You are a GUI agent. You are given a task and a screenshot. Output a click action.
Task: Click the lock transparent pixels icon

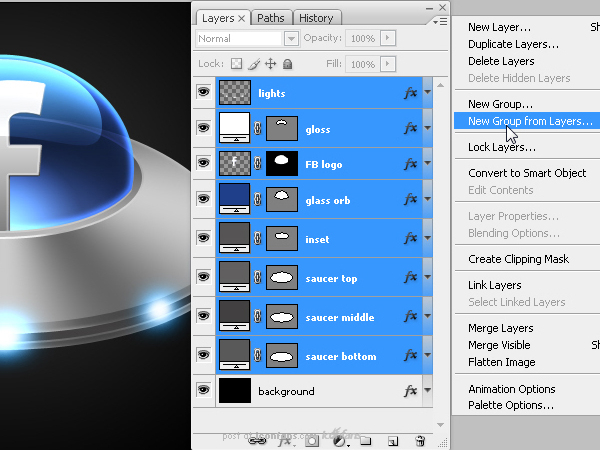[x=236, y=64]
